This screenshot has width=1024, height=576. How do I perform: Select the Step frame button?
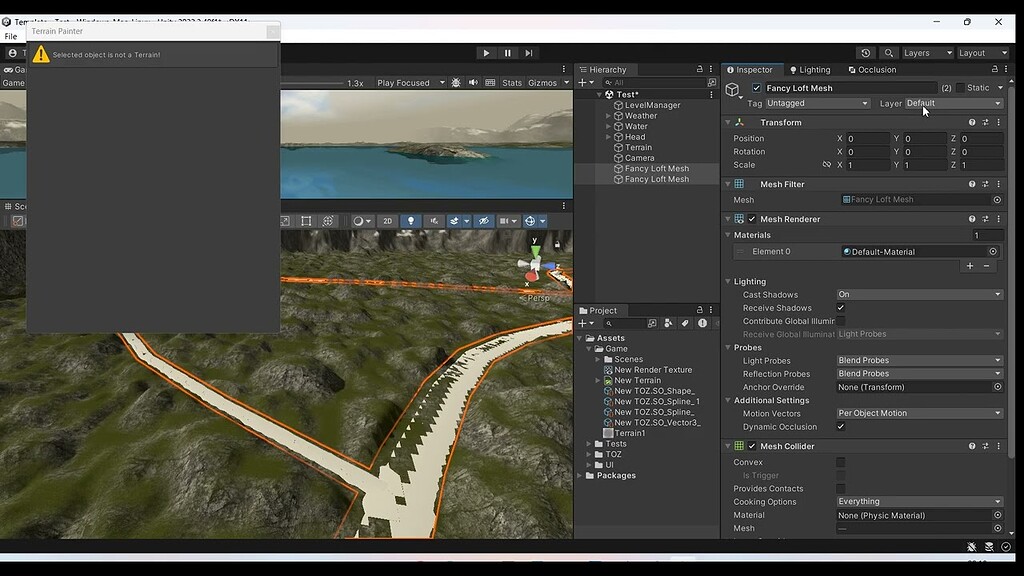529,53
